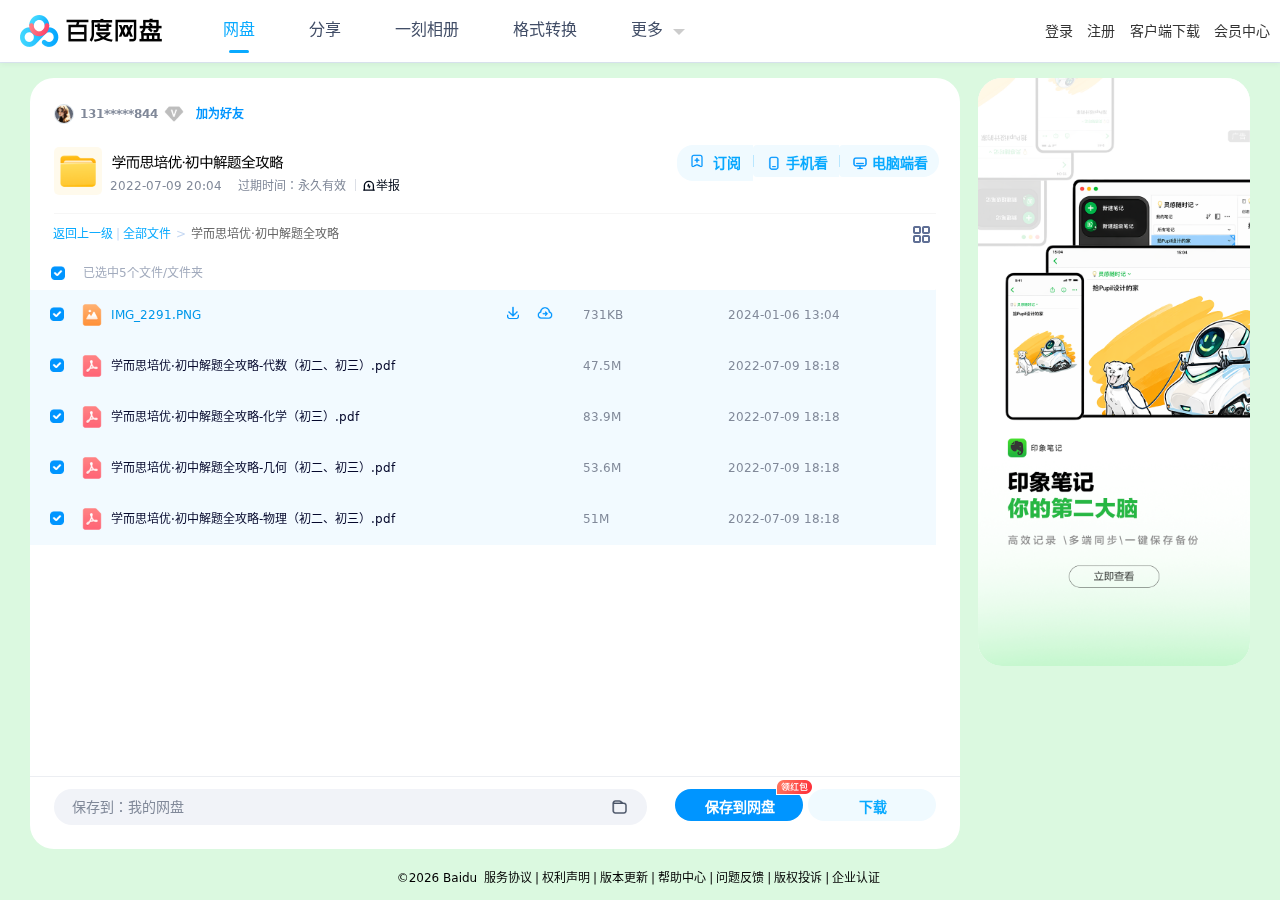Uncheck the 代数 PDF checkbox
Viewport: 1280px width, 900px height.
click(x=57, y=365)
